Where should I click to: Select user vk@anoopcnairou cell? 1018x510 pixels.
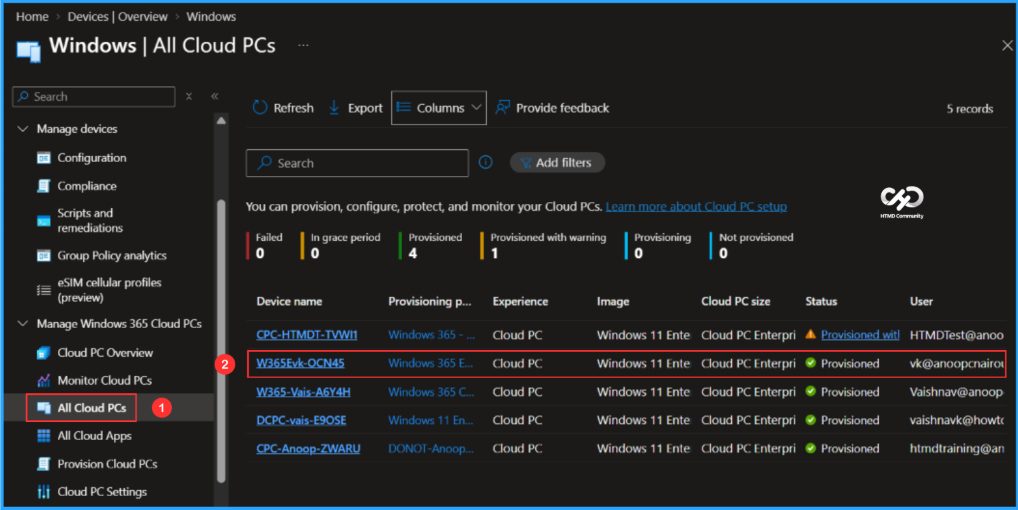click(957, 363)
